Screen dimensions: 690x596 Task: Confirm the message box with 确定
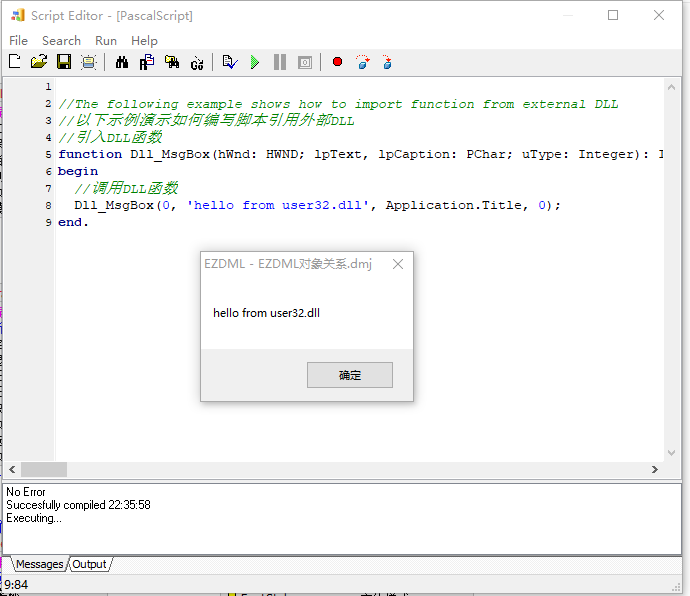tap(350, 375)
